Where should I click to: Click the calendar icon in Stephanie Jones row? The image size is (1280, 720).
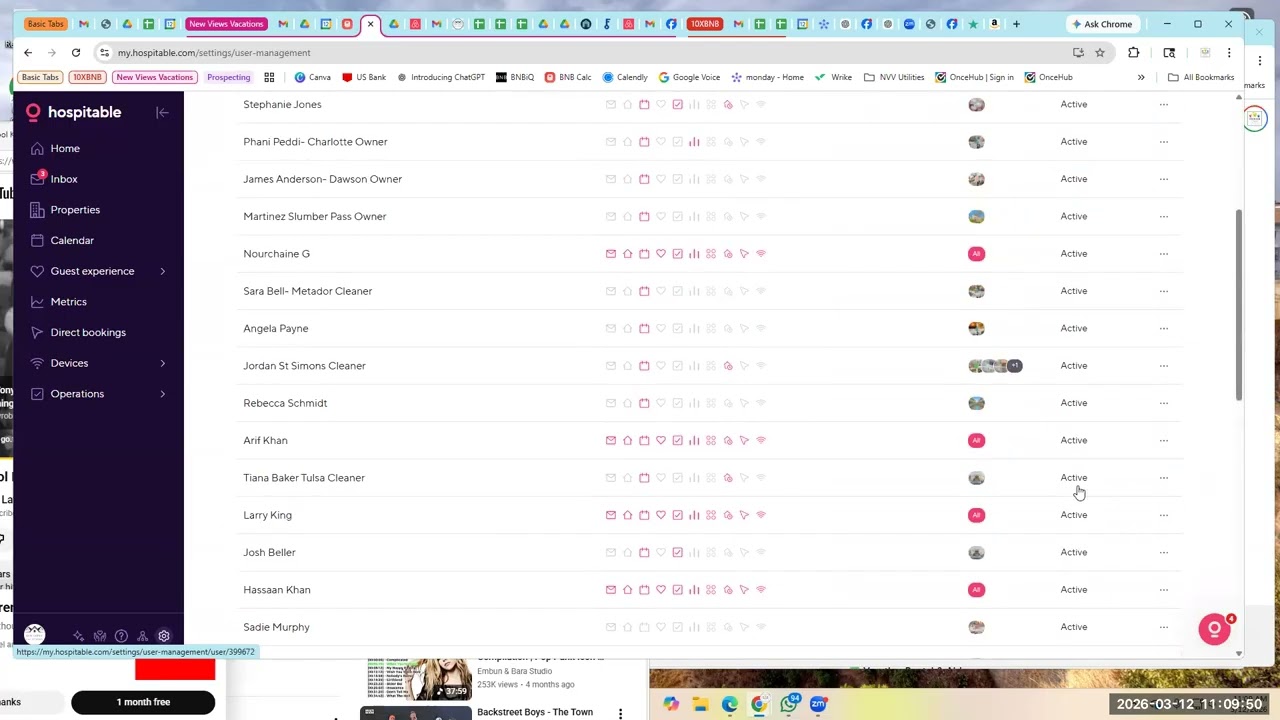[x=644, y=104]
